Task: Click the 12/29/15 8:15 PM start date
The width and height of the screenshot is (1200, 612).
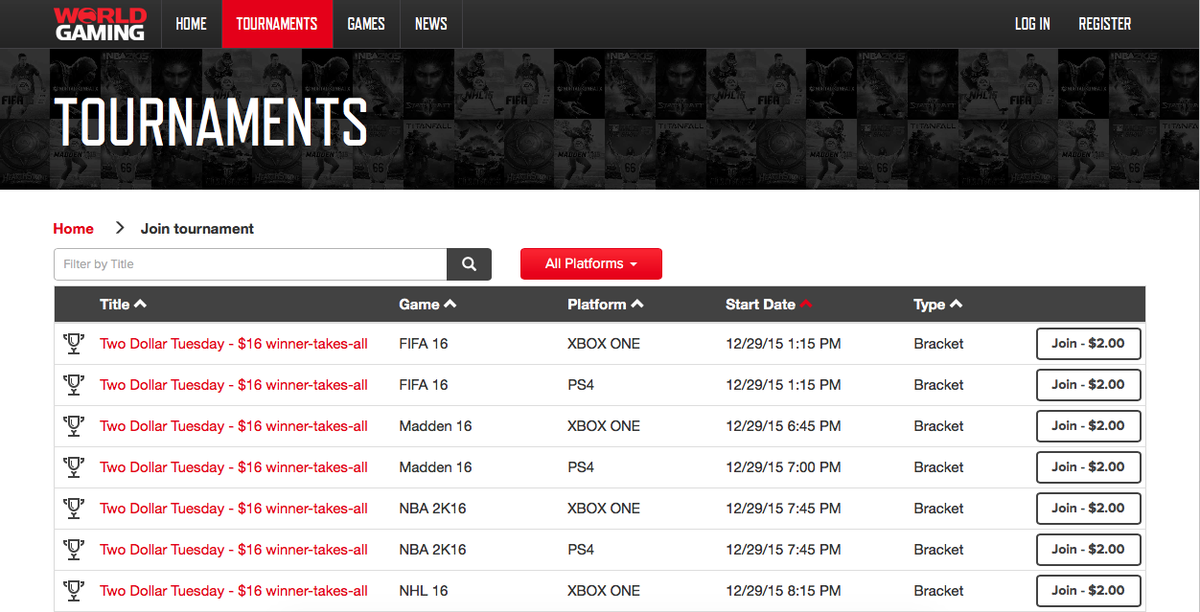Action: point(783,591)
